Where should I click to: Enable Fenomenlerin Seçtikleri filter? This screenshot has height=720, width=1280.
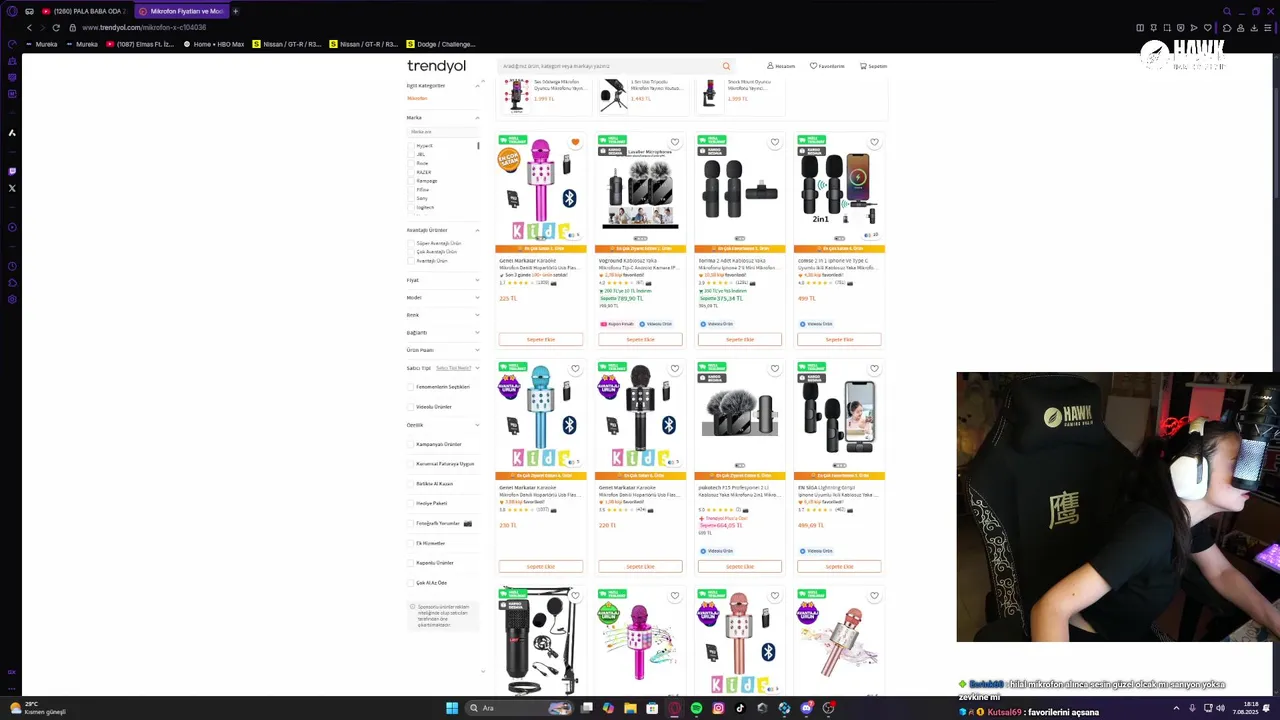411,387
